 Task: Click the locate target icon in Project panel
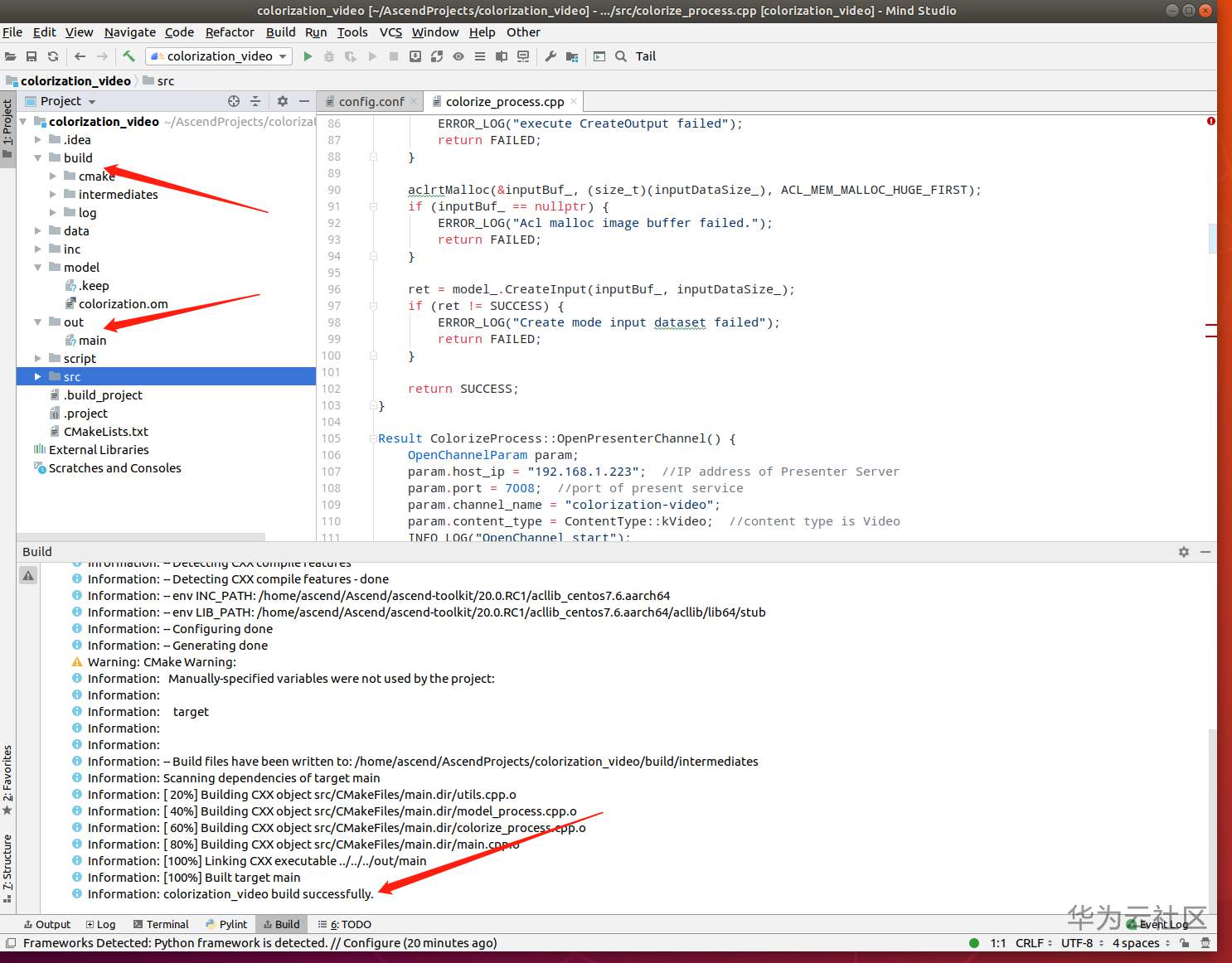234,101
